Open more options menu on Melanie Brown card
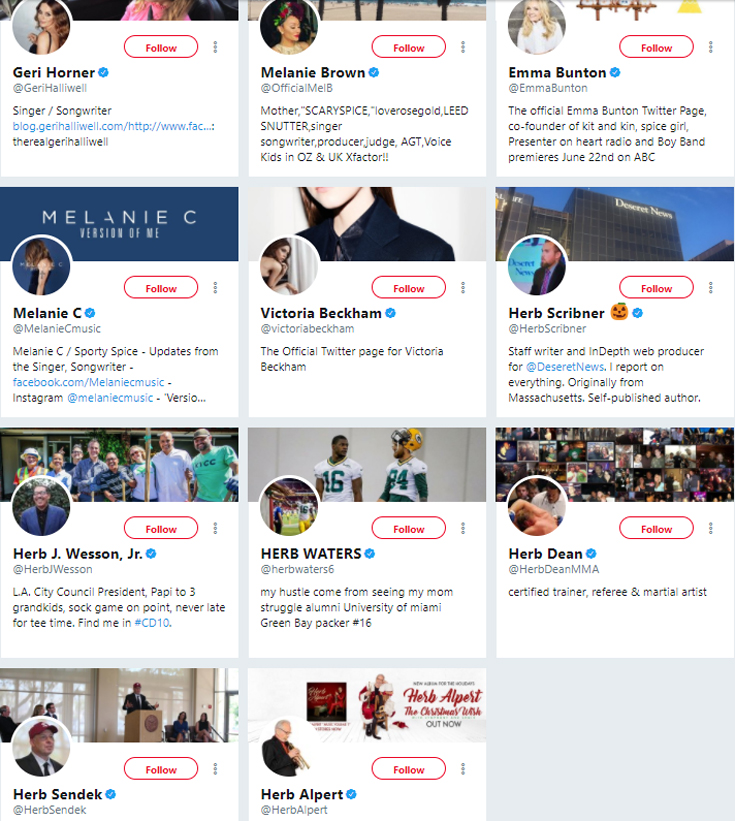The width and height of the screenshot is (735, 821). pos(463,47)
